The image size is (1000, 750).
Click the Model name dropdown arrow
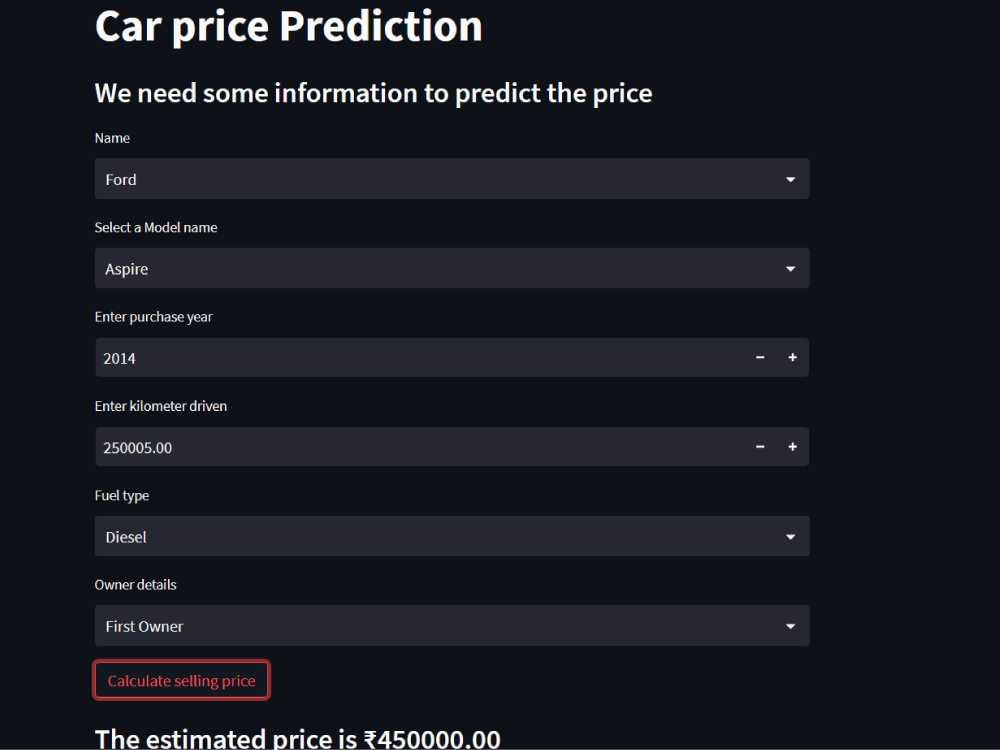(x=790, y=268)
